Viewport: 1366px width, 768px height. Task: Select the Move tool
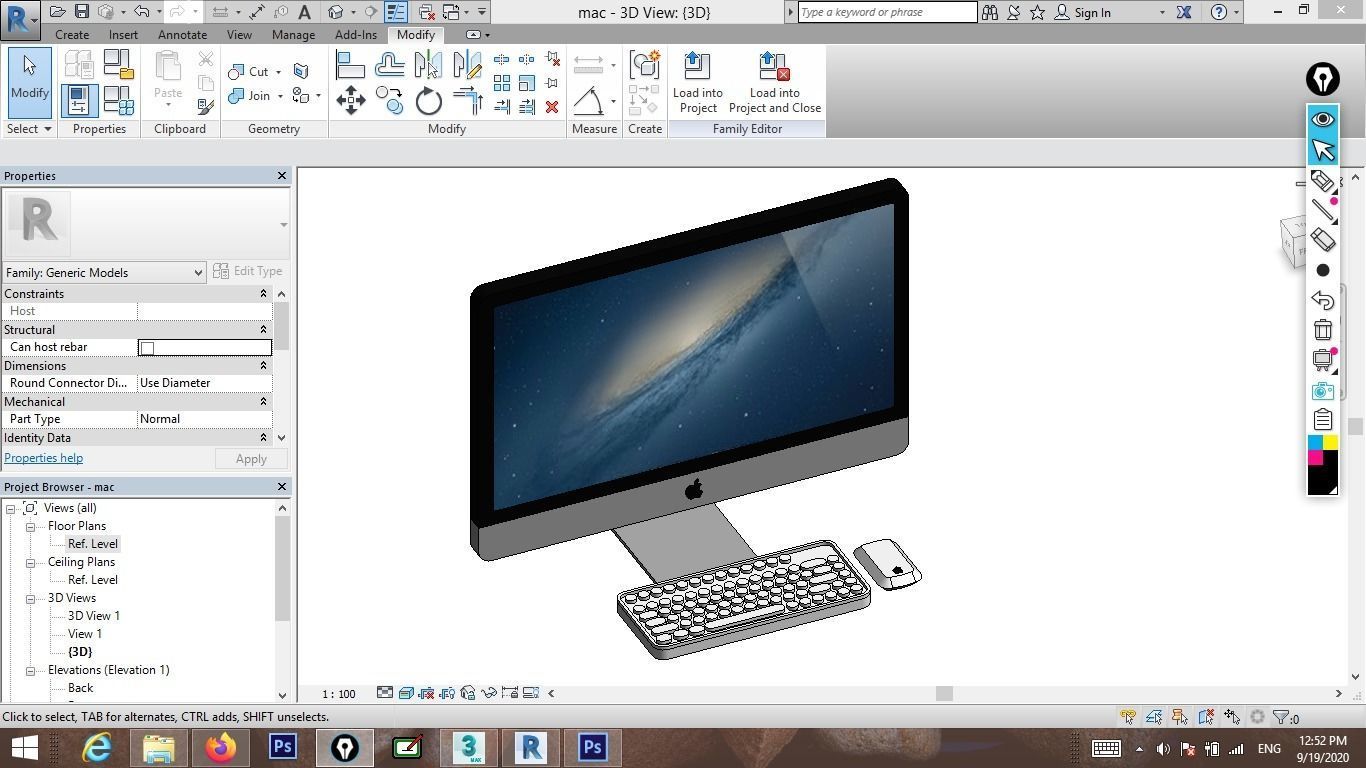pos(351,100)
